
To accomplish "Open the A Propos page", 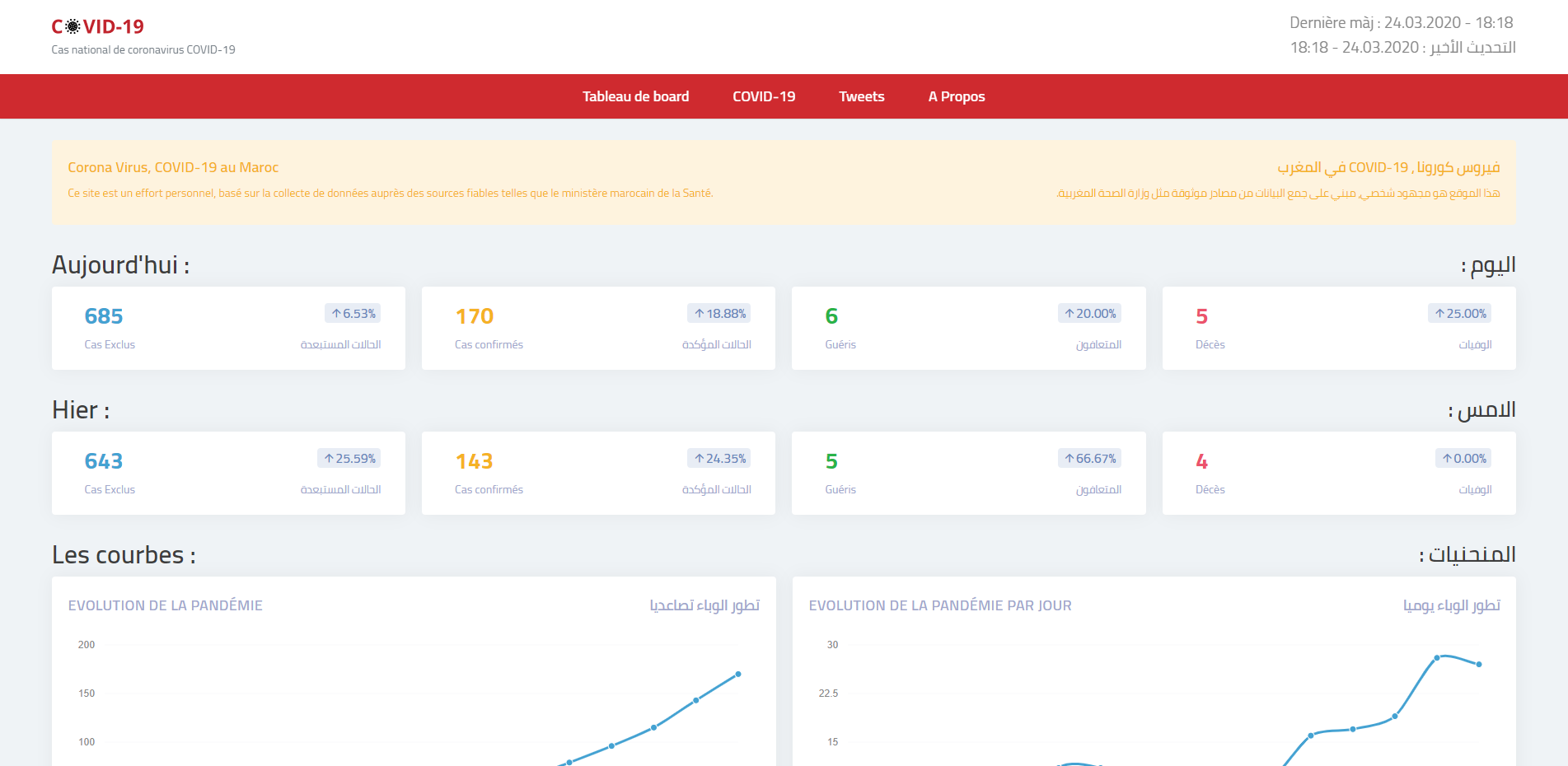I will 956,96.
